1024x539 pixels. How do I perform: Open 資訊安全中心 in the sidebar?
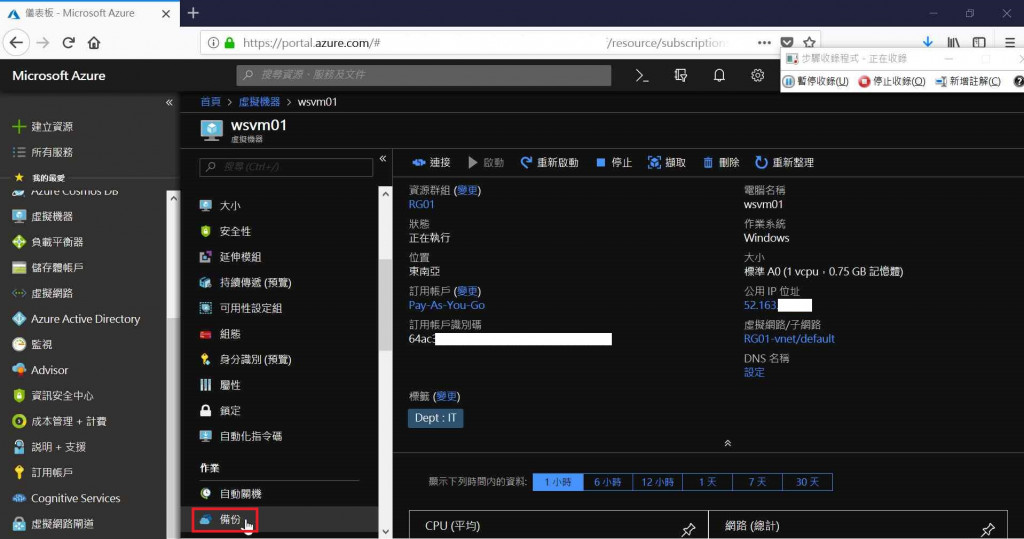54,395
